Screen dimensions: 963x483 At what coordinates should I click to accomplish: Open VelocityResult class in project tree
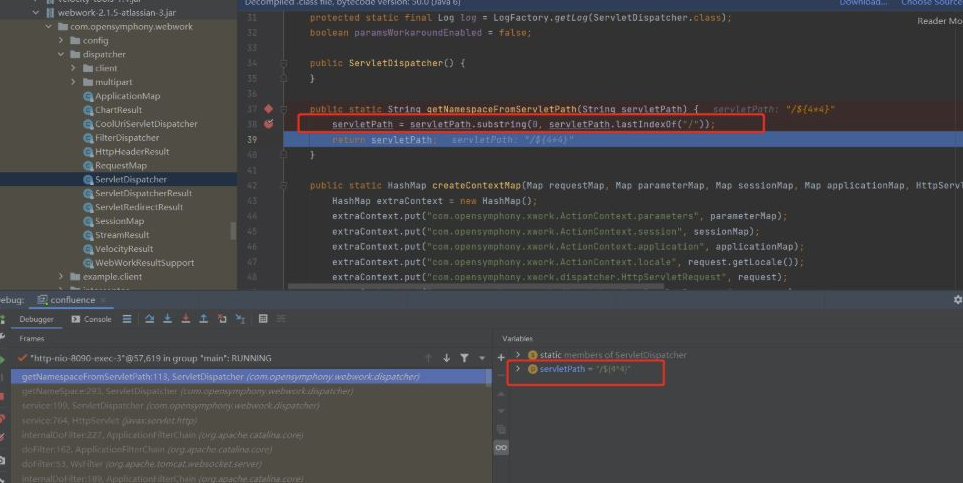(x=123, y=249)
